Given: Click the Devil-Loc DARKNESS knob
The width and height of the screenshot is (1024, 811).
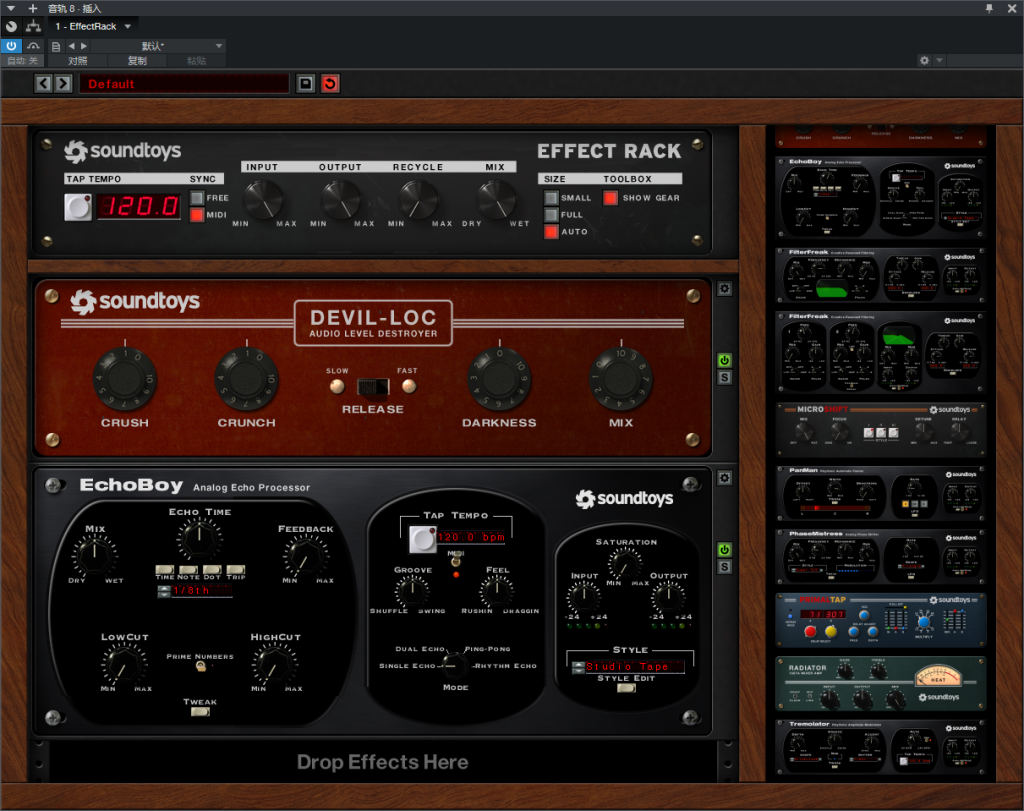Looking at the screenshot, I should click(500, 379).
